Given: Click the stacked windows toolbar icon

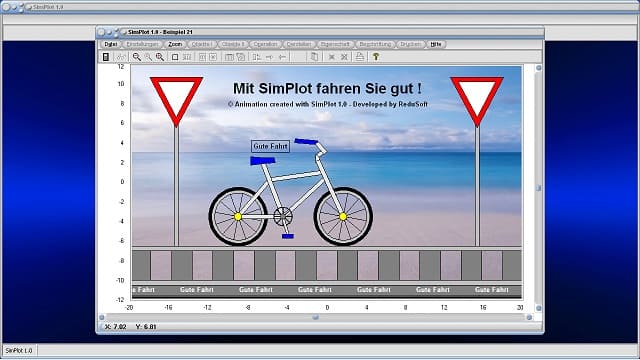Looking at the screenshot, I should (240, 57).
